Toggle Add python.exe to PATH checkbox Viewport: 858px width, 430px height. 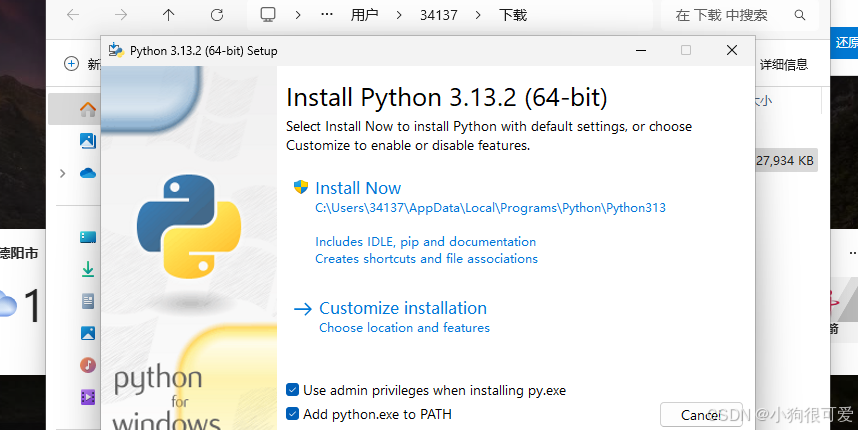[292, 414]
